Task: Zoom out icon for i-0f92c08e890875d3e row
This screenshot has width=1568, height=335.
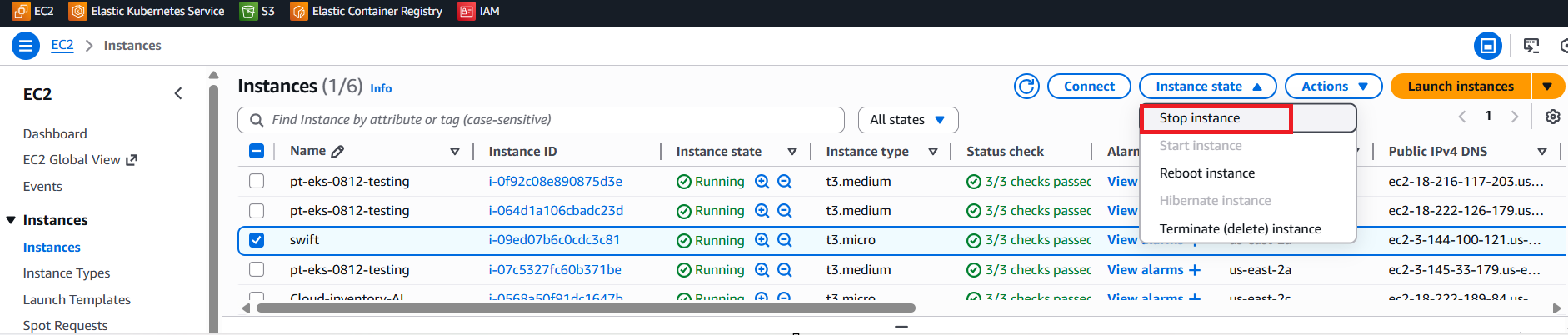Action: (x=784, y=182)
